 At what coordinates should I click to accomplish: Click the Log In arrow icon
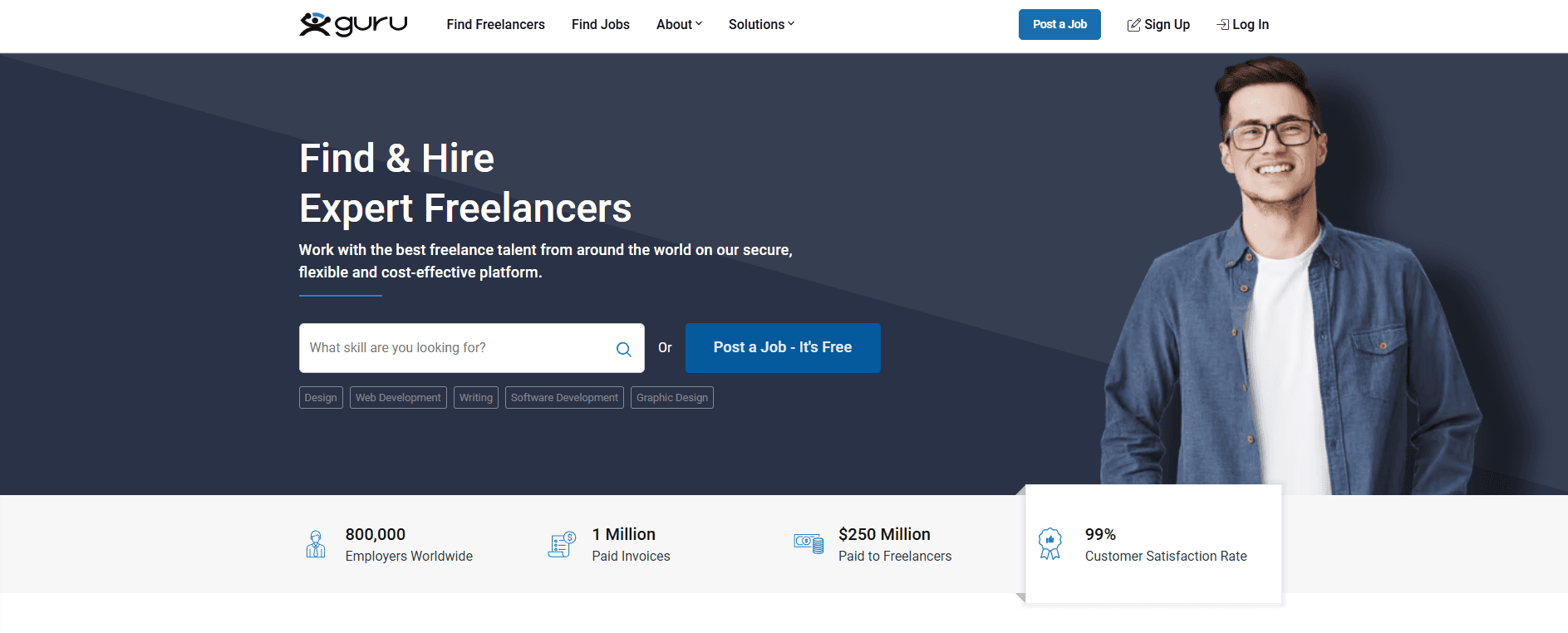coord(1222,25)
